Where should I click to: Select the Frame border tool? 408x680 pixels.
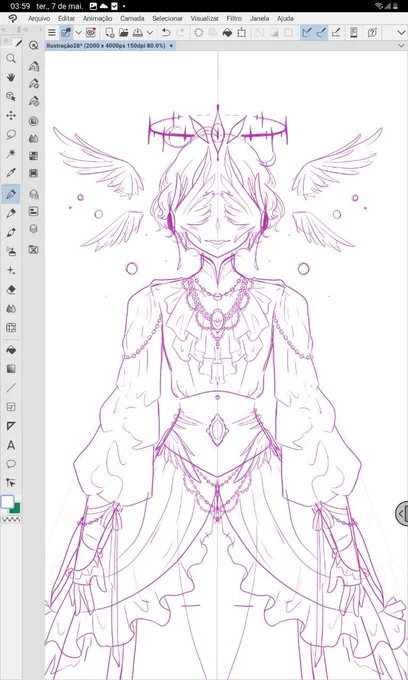coord(11,407)
